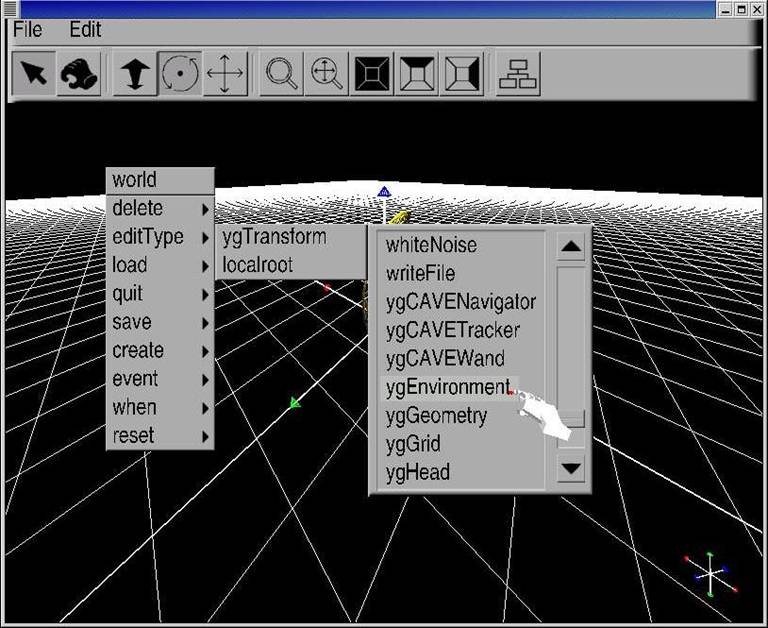This screenshot has width=768, height=628.
Task: Expand the editType submenu arrow
Action: (206, 238)
